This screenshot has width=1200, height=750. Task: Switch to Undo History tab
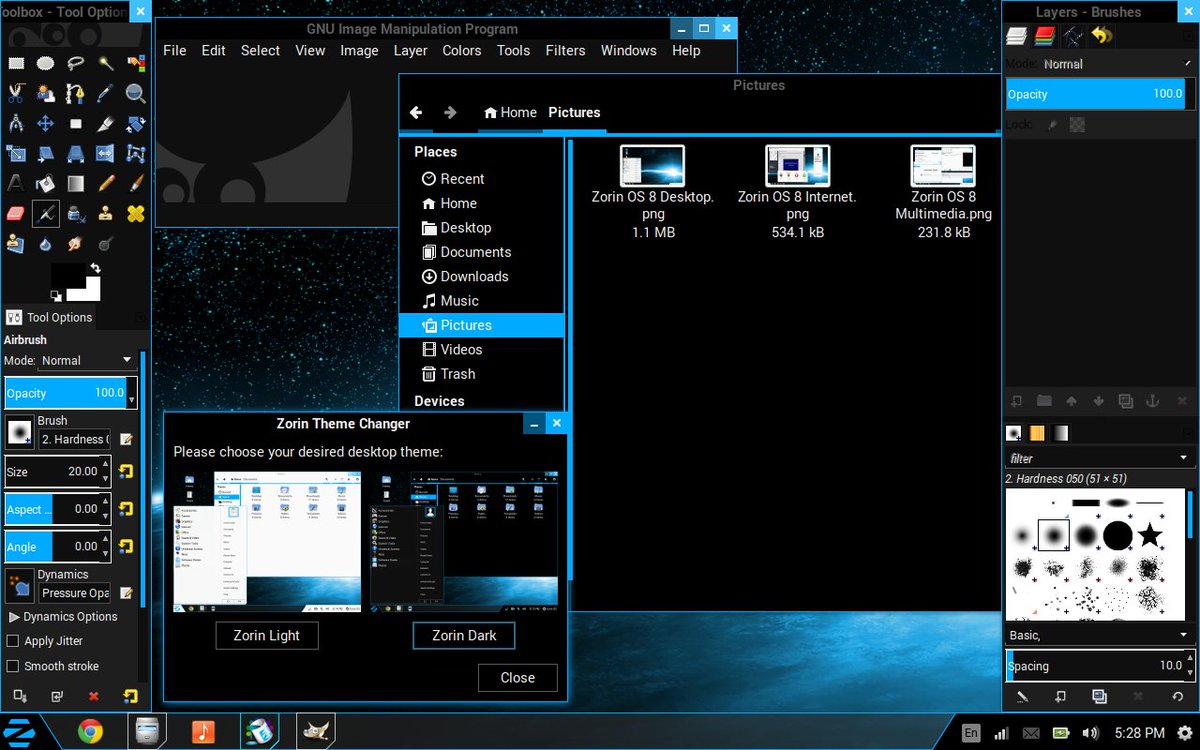(x=1101, y=36)
